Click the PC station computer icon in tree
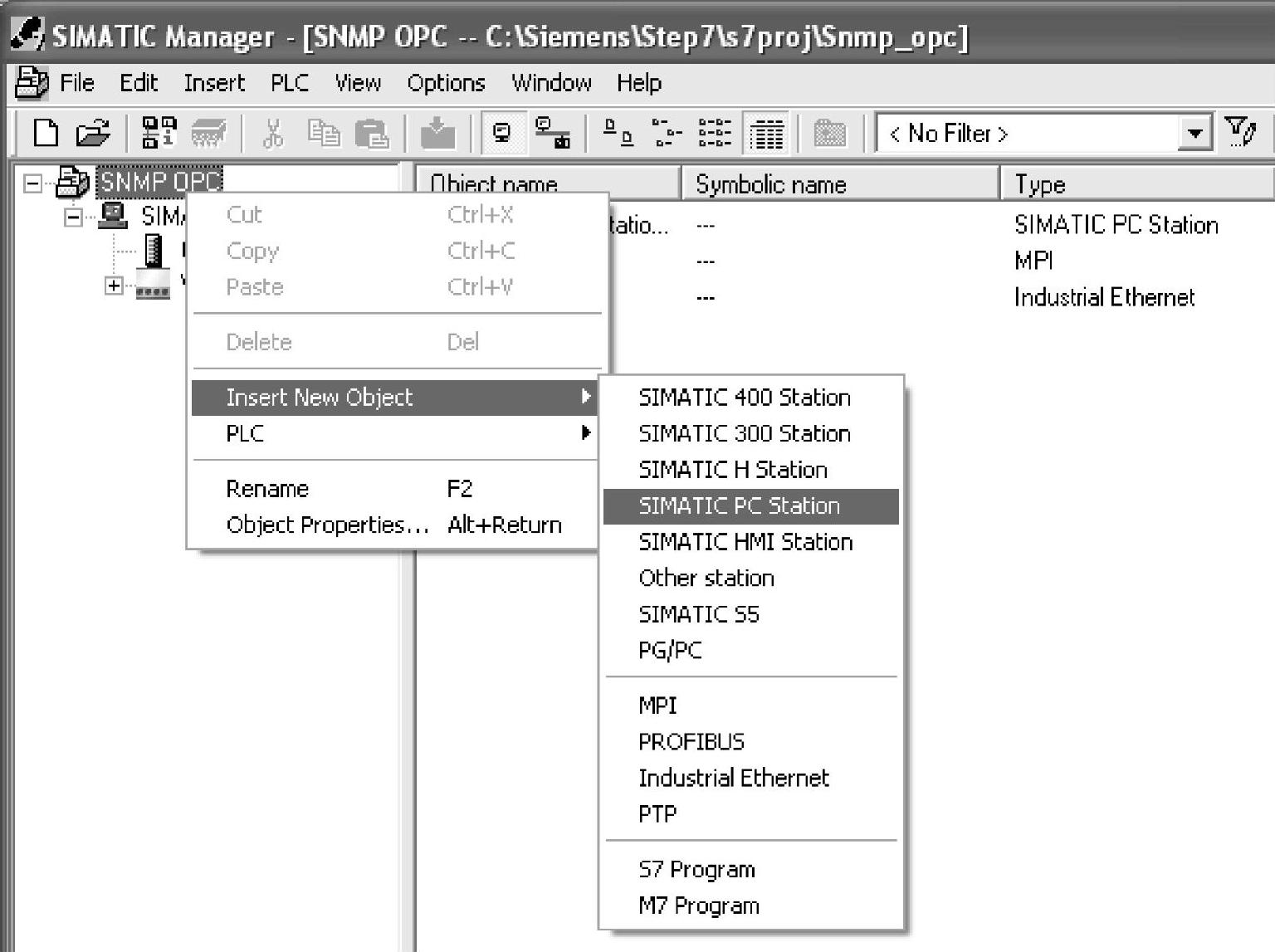Viewport: 1275px width, 952px height. point(113,216)
